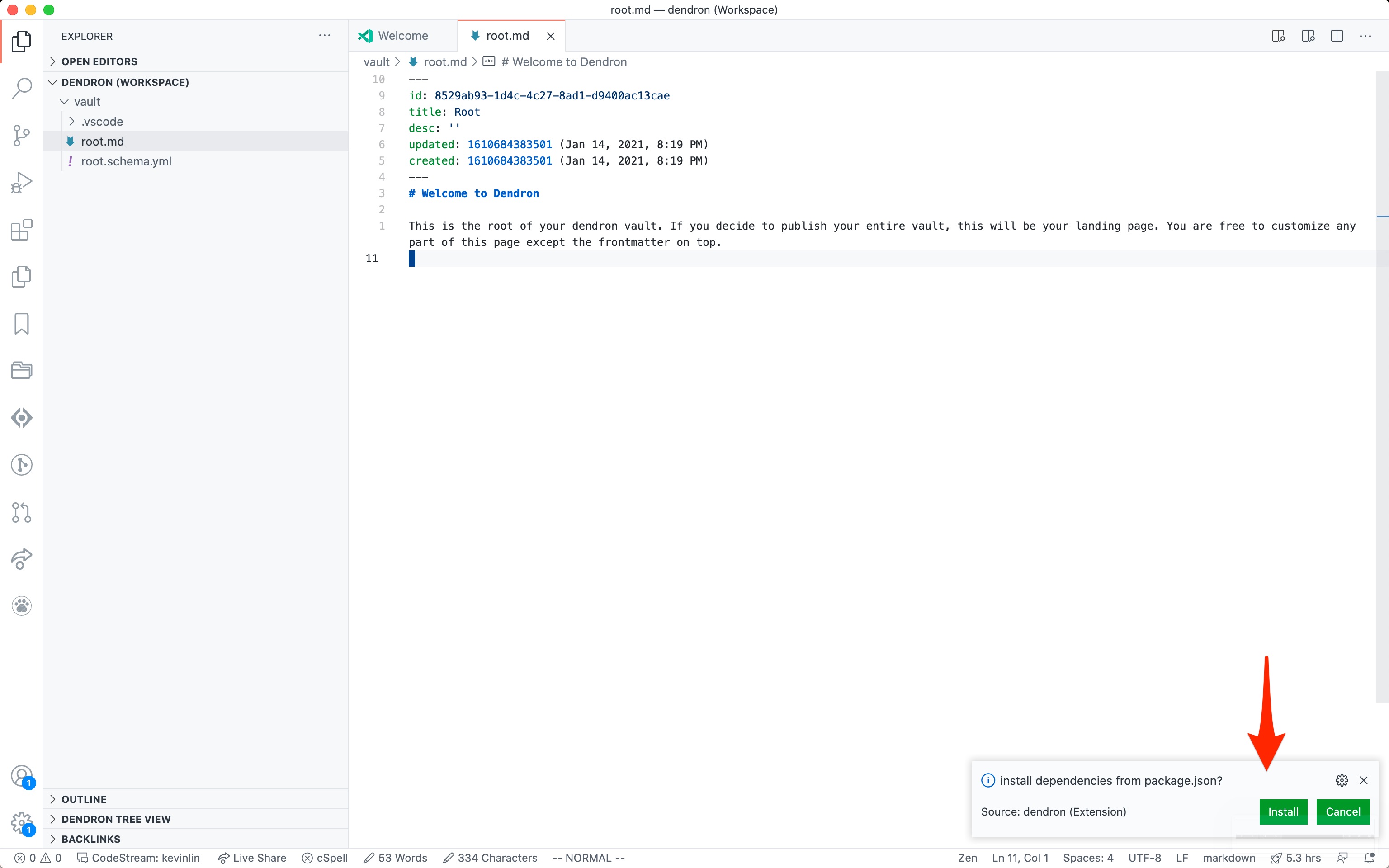Expand the .vscode folder
The height and width of the screenshot is (868, 1389).
[195, 122]
